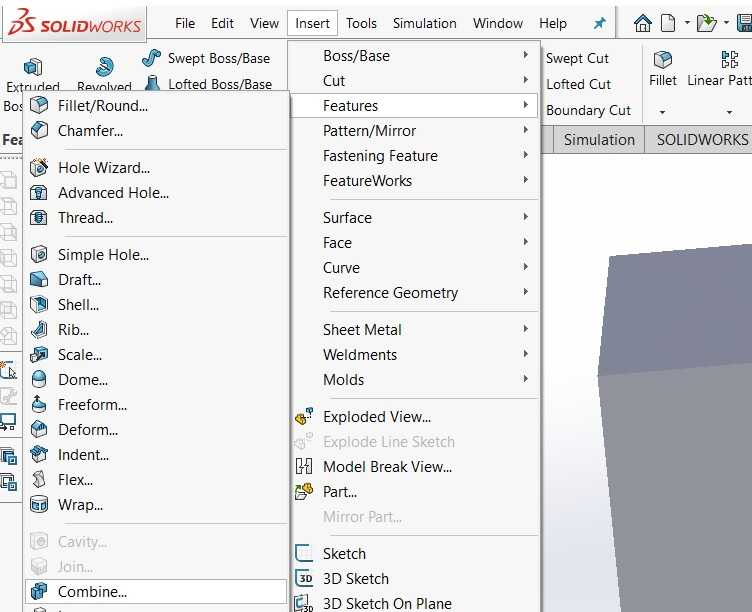The image size is (752, 612).
Task: Click the Deform feature icon
Action: pos(39,429)
